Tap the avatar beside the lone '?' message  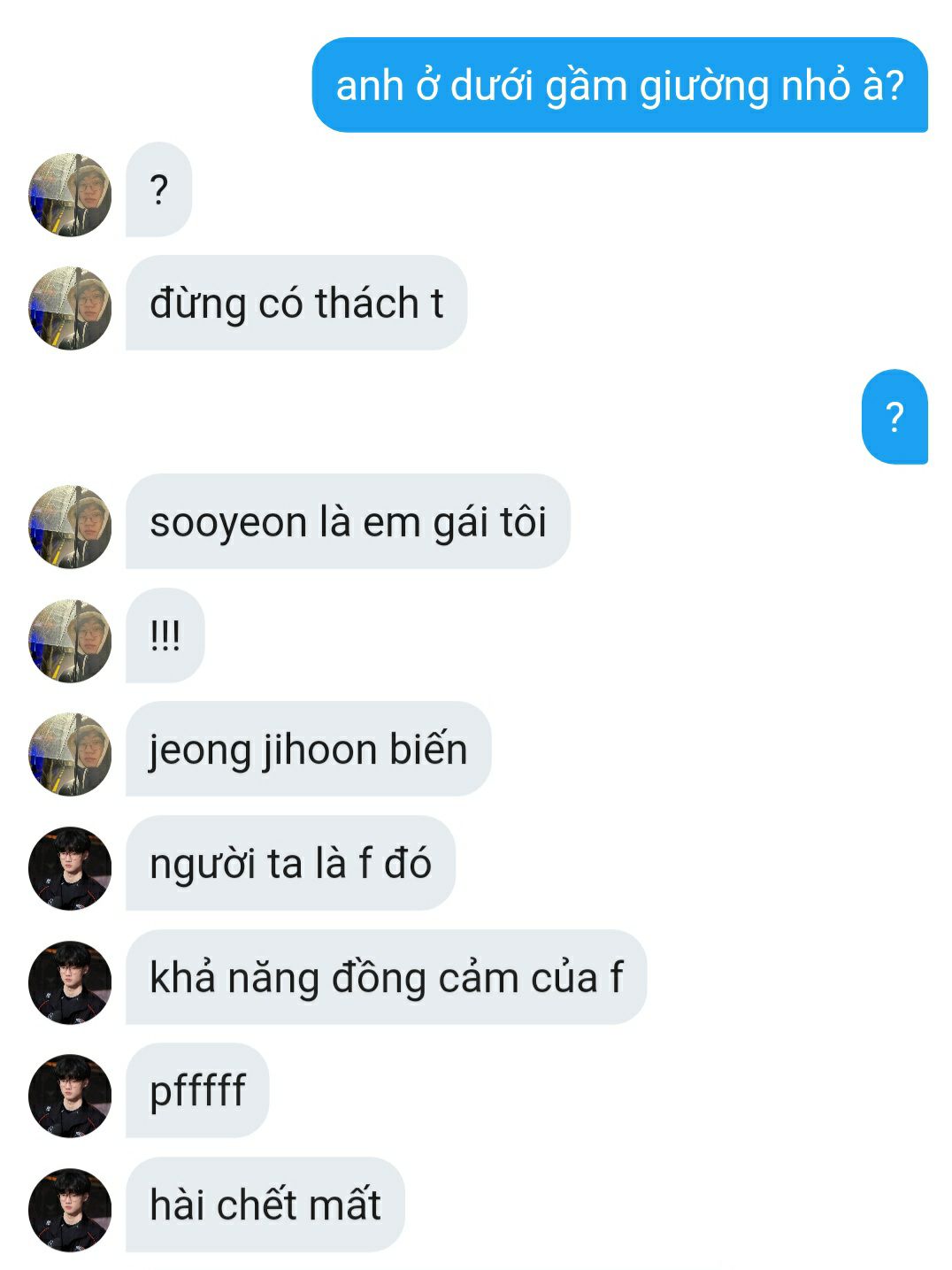point(70,195)
